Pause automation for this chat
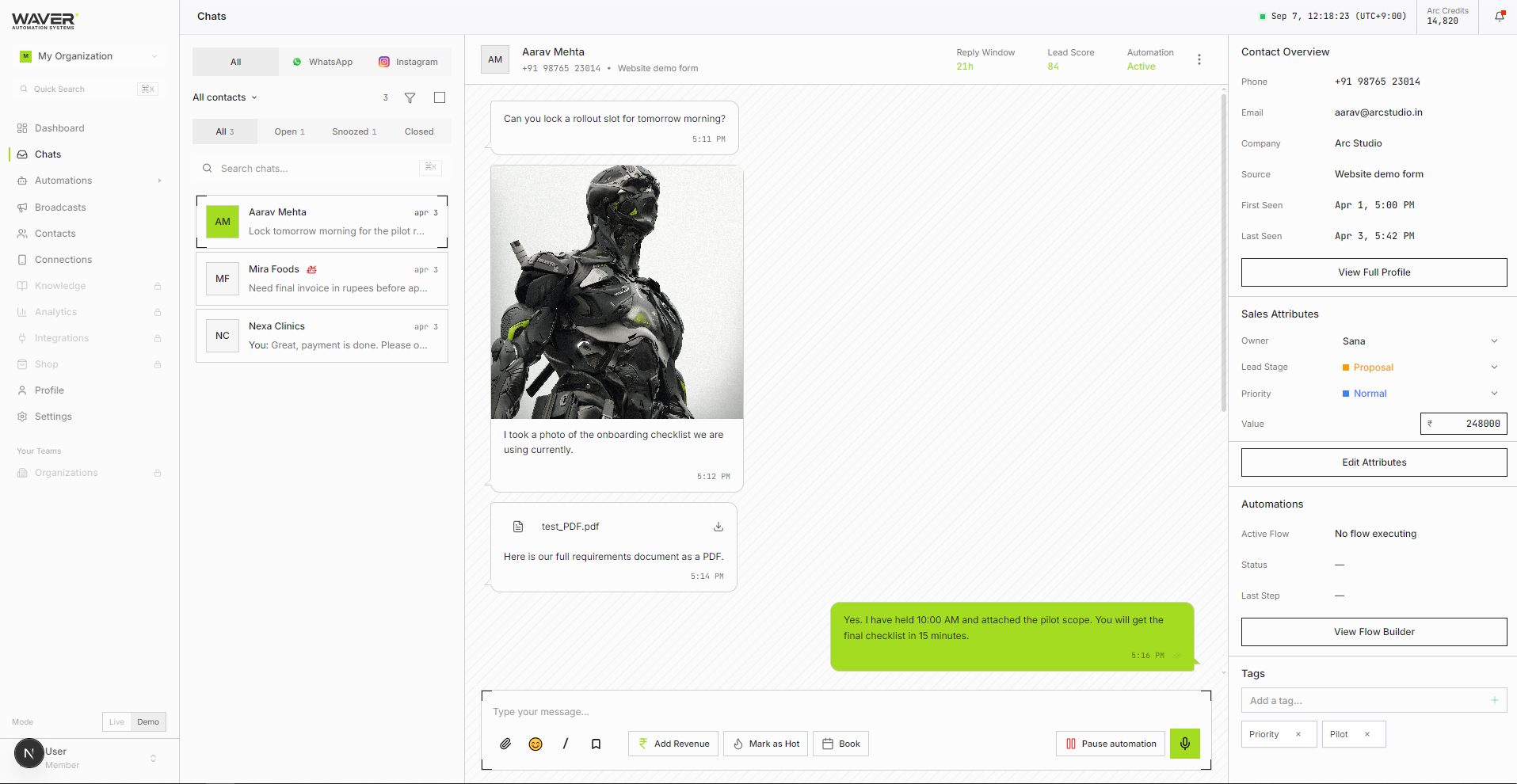Image resolution: width=1517 pixels, height=784 pixels. coord(1111,744)
